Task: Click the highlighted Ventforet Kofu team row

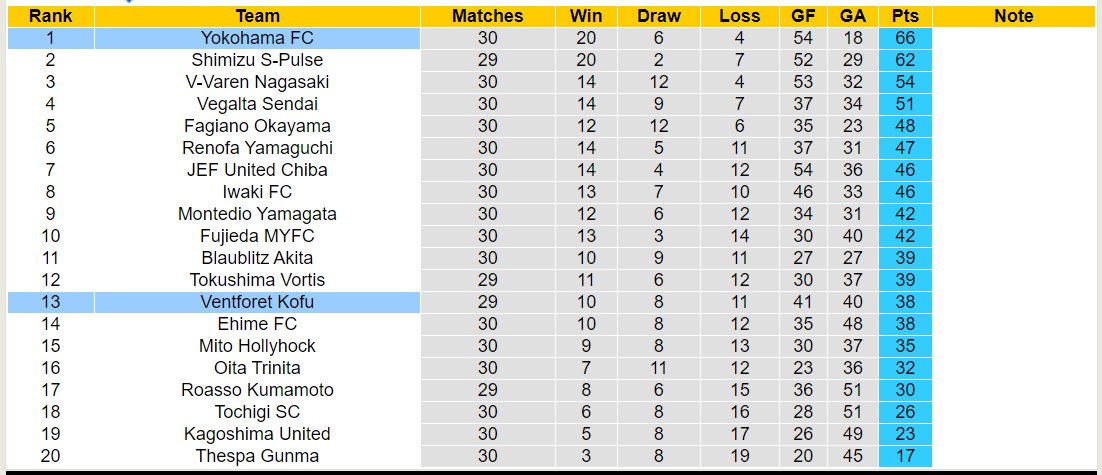Action: click(257, 302)
